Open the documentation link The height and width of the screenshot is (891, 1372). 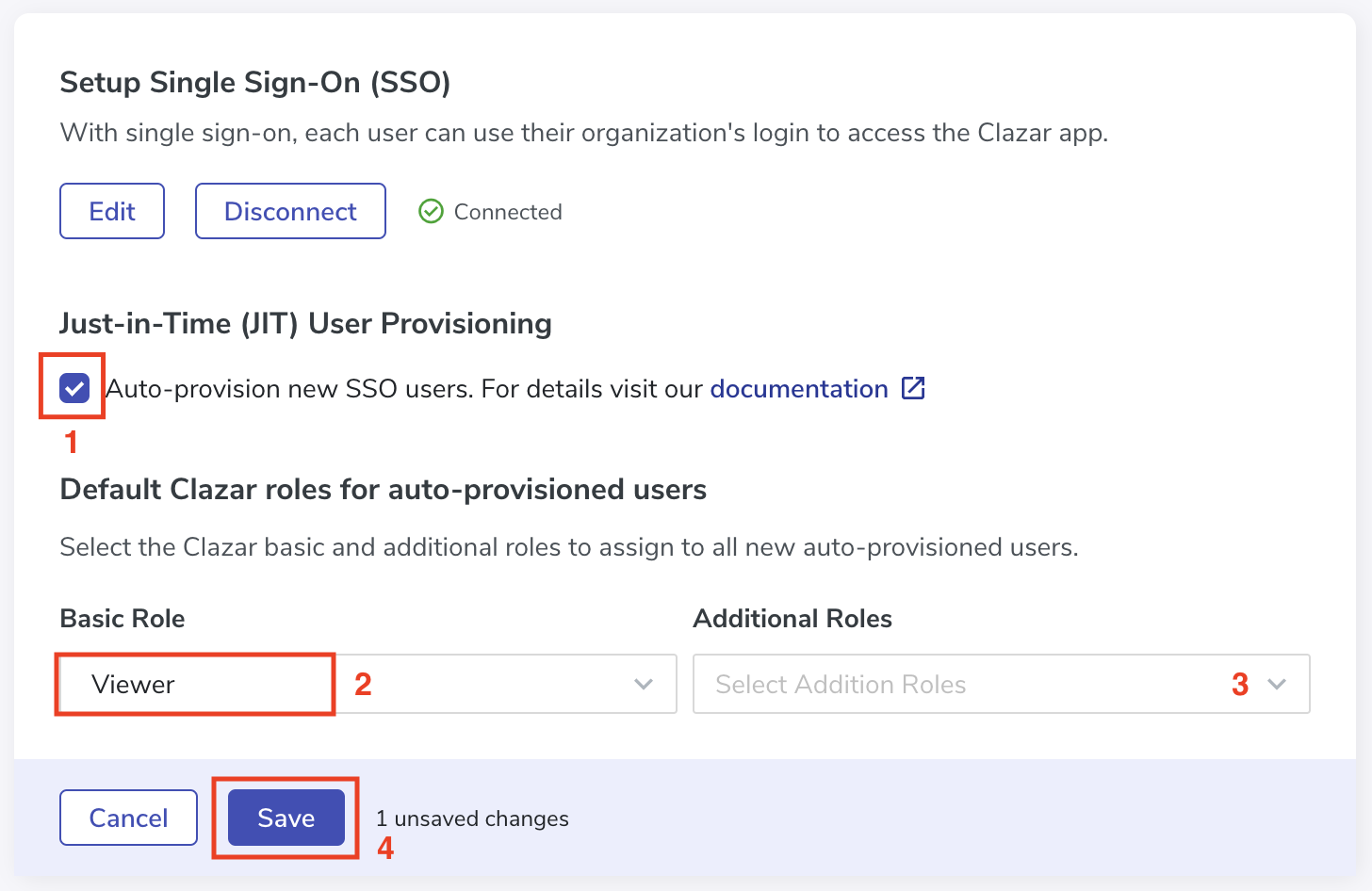pos(799,388)
